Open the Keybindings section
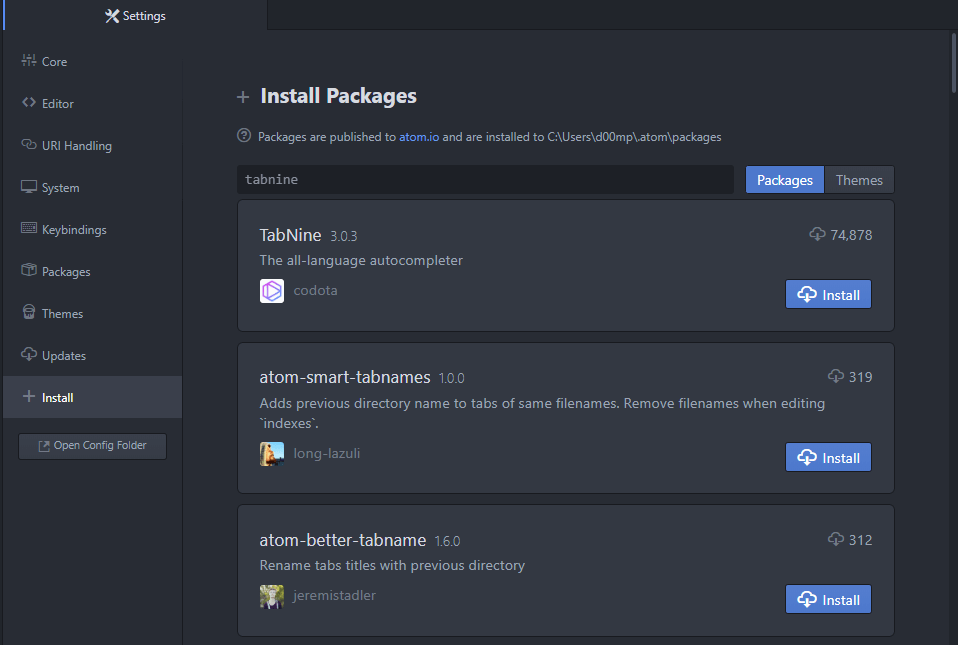Screen dimensions: 958x645 coord(73,230)
